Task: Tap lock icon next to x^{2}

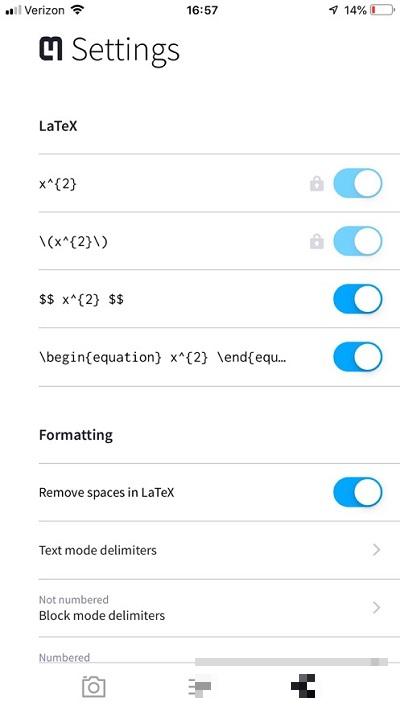Action: pos(317,183)
